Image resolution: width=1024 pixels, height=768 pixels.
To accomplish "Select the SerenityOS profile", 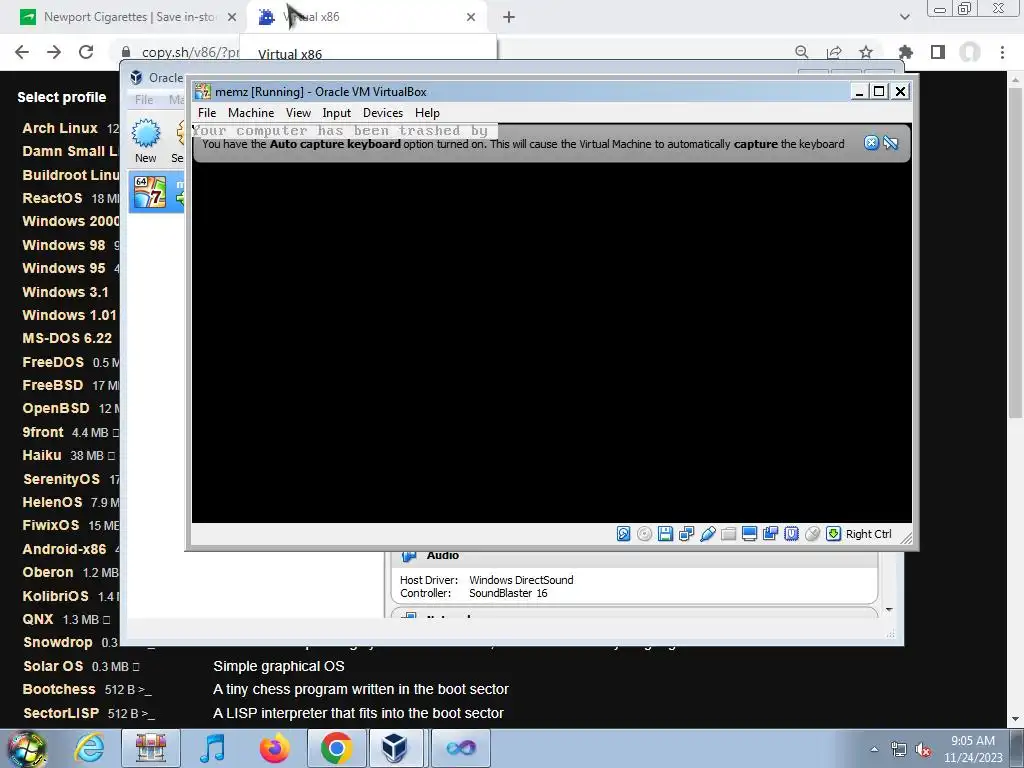I will coord(61,479).
